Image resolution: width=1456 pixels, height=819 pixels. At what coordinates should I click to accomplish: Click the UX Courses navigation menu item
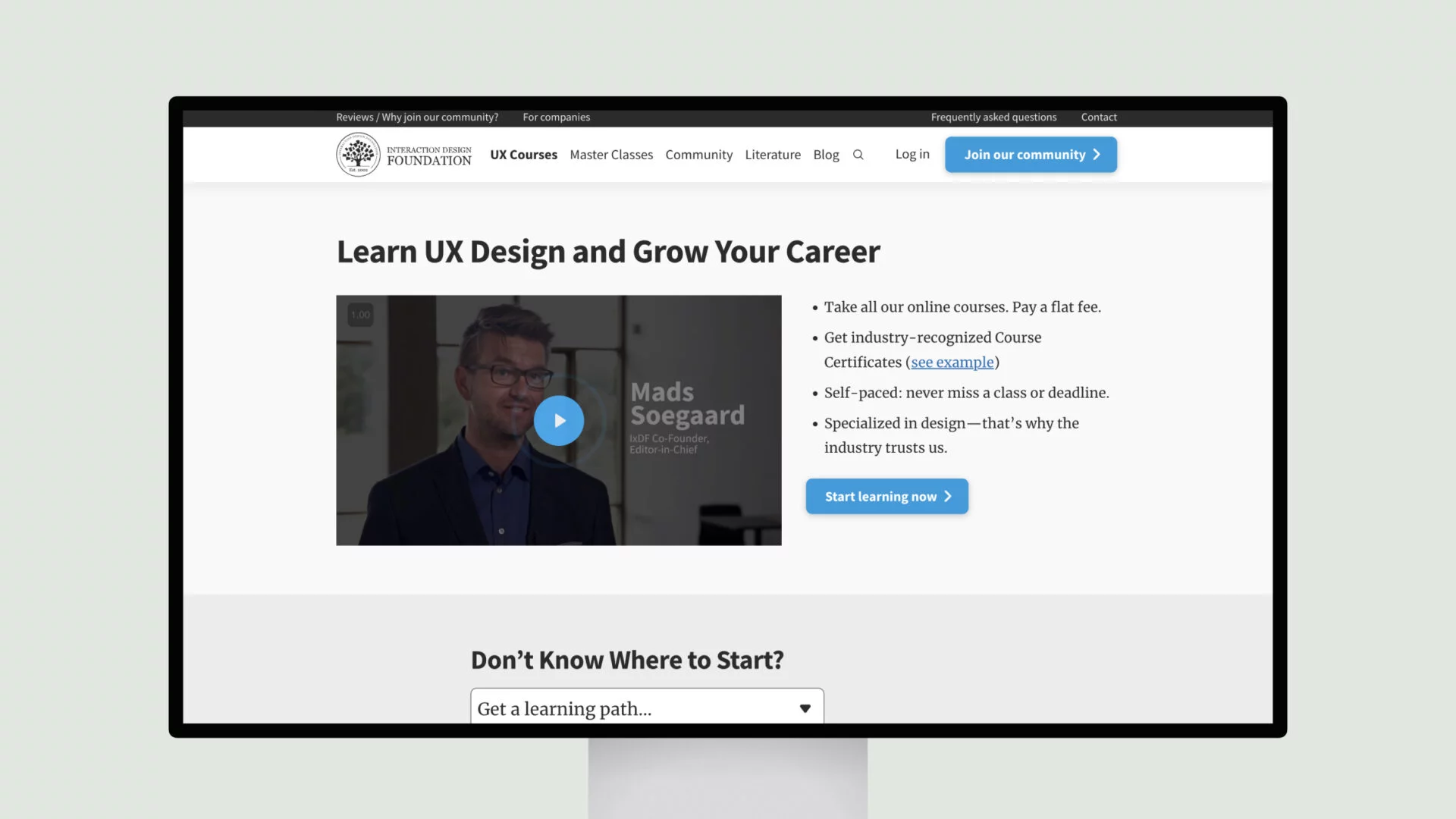click(522, 154)
